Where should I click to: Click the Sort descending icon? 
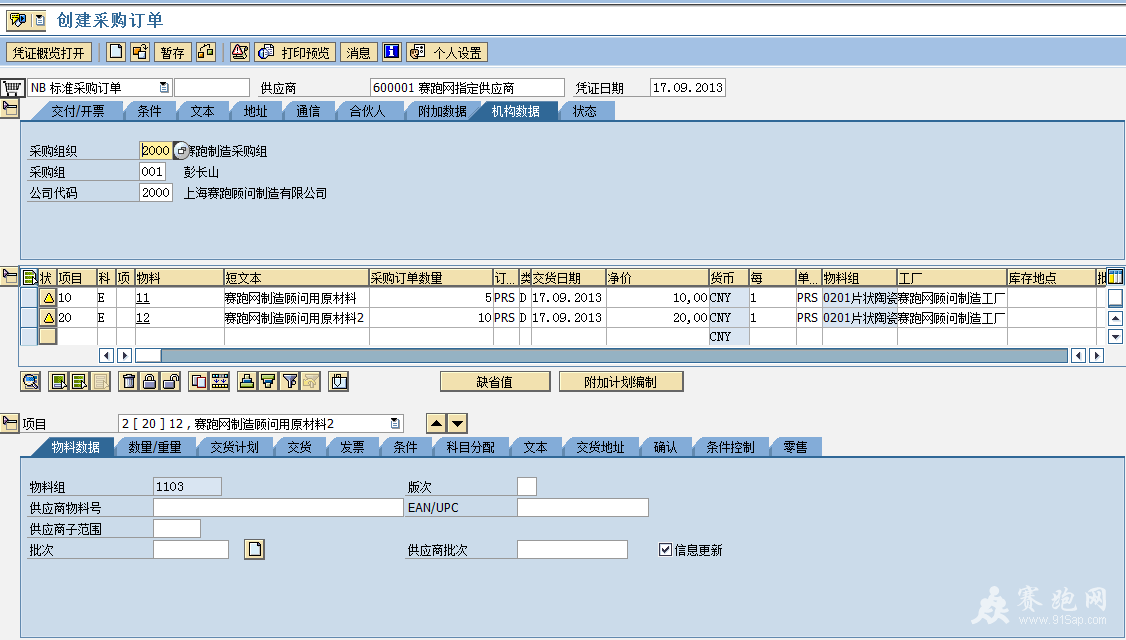pyautogui.click(x=268, y=381)
